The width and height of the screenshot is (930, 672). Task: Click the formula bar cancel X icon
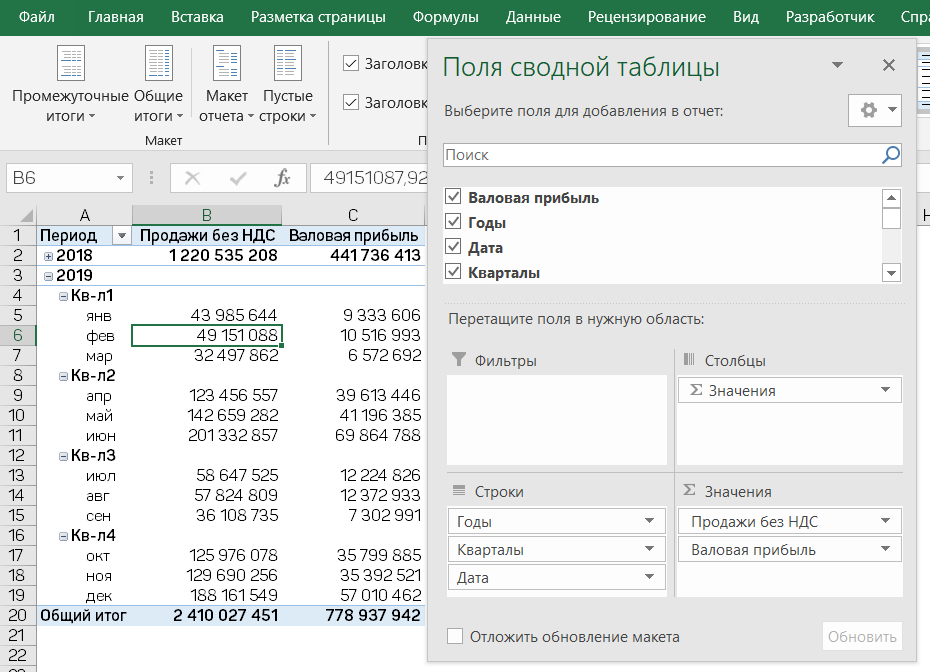point(192,178)
